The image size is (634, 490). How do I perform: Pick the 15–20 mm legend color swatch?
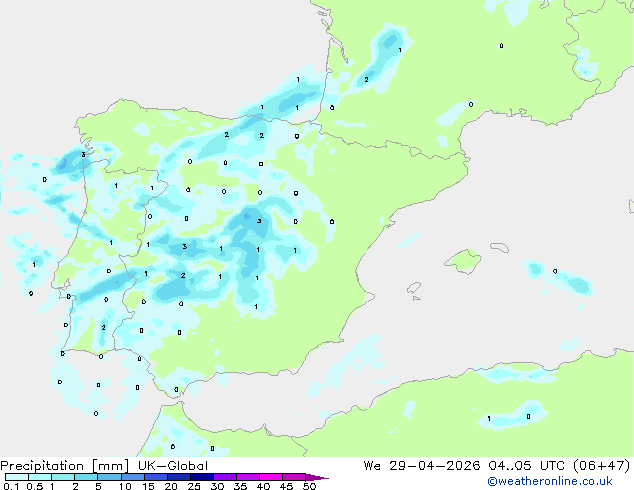click(x=156, y=477)
